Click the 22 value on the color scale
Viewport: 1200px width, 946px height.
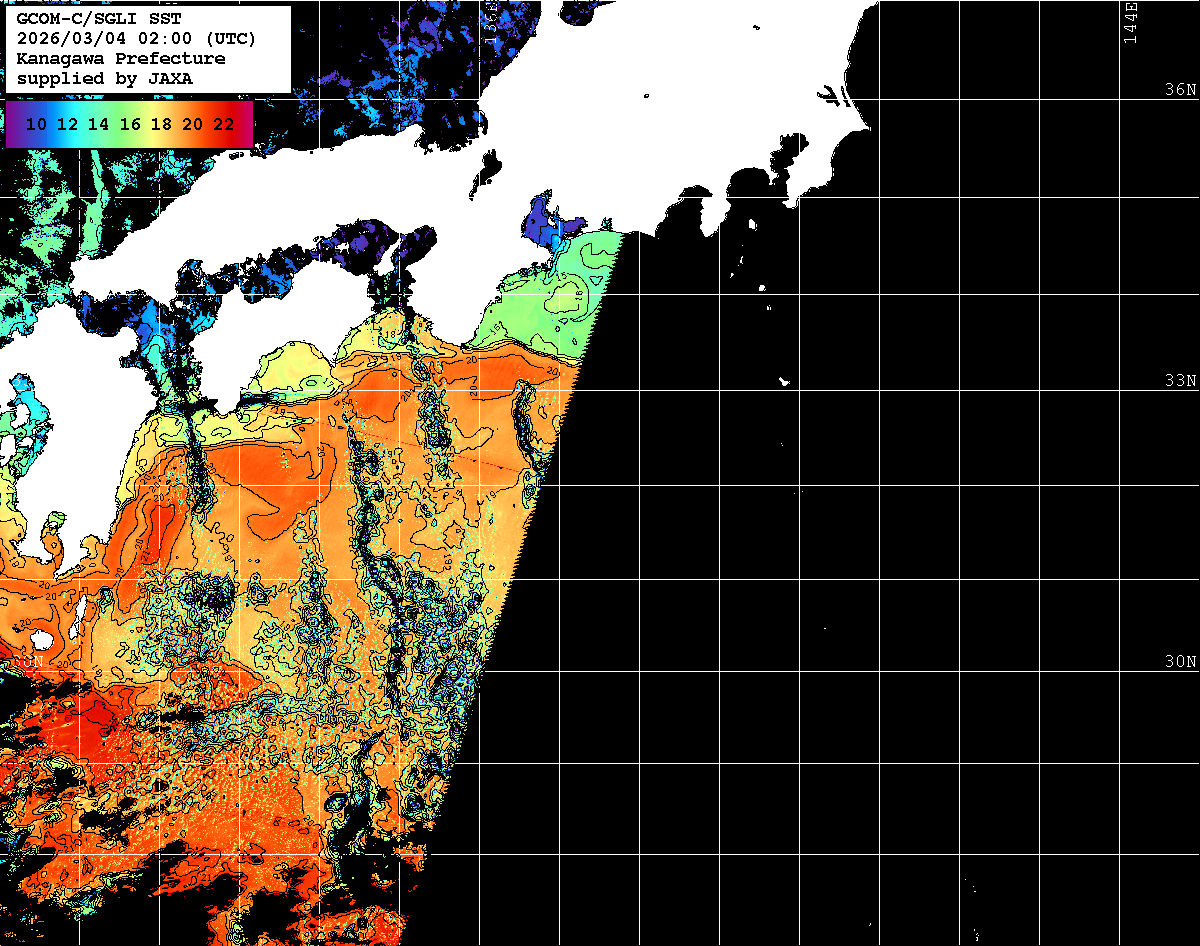click(x=224, y=124)
